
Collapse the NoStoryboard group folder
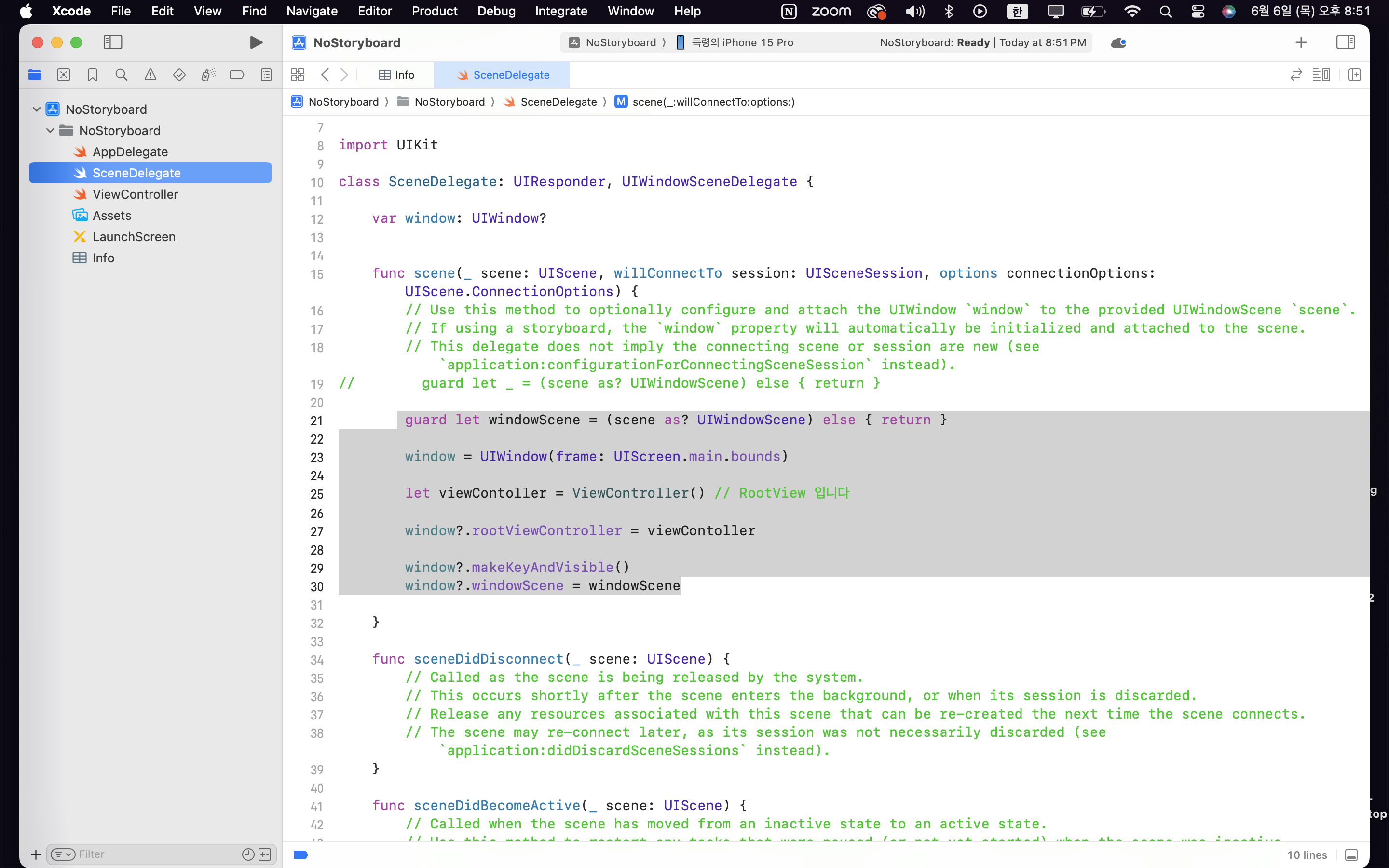(x=51, y=130)
